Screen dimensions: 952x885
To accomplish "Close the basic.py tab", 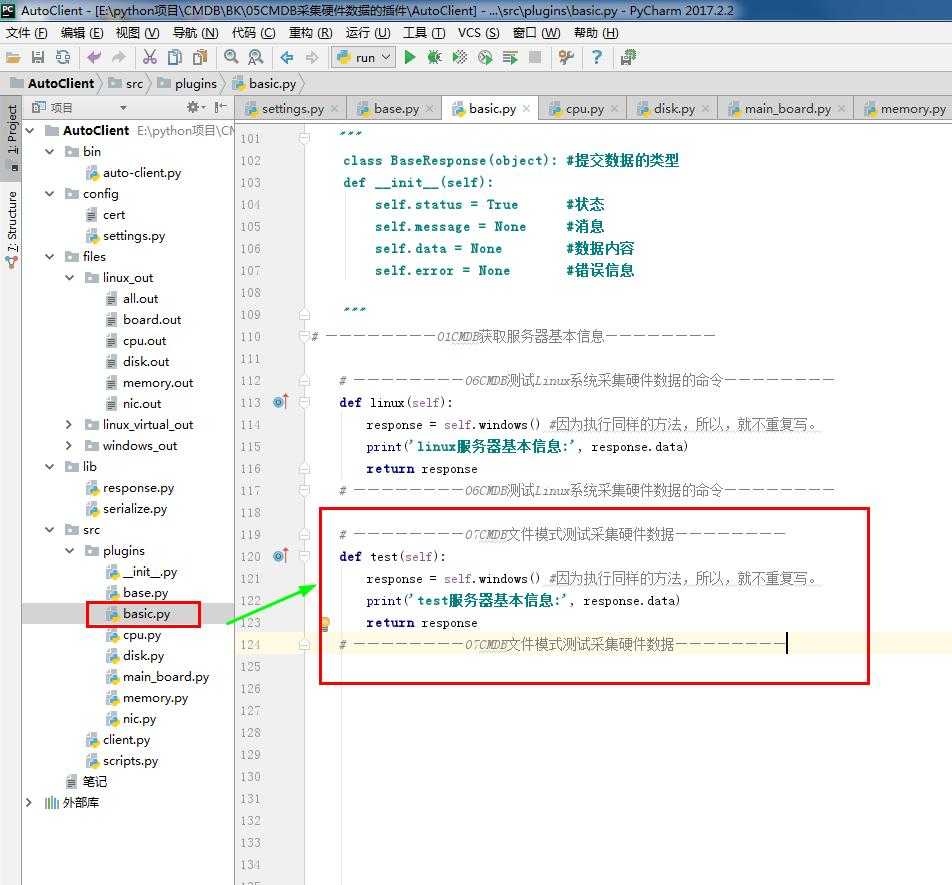I will tap(526, 109).
